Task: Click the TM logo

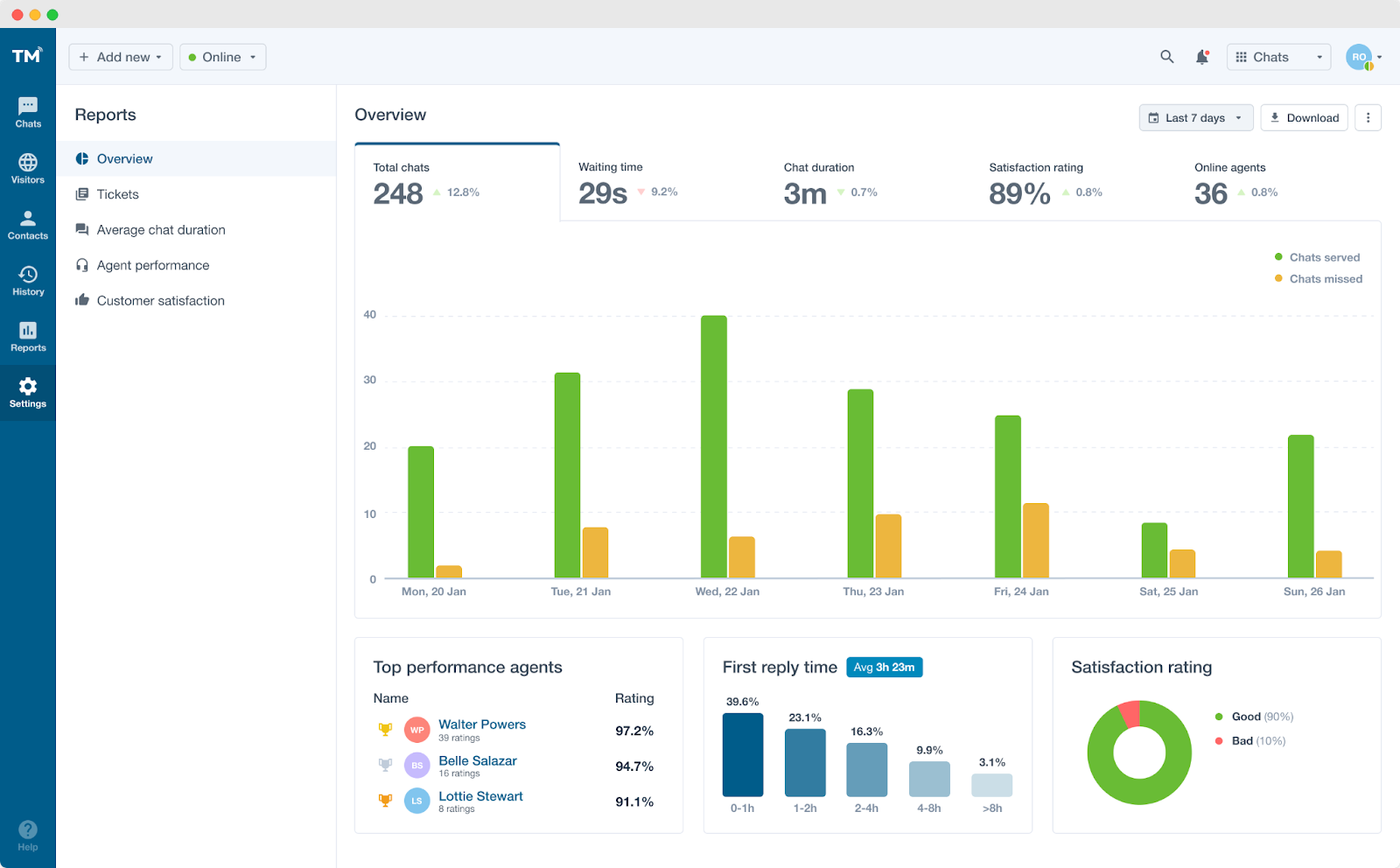Action: [x=27, y=56]
